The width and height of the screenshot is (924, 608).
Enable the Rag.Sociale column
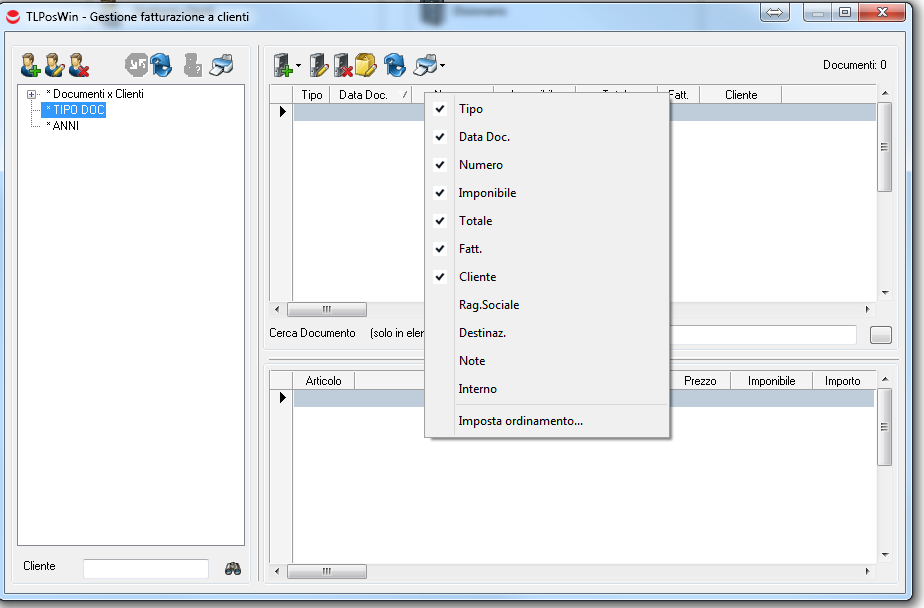tap(488, 305)
